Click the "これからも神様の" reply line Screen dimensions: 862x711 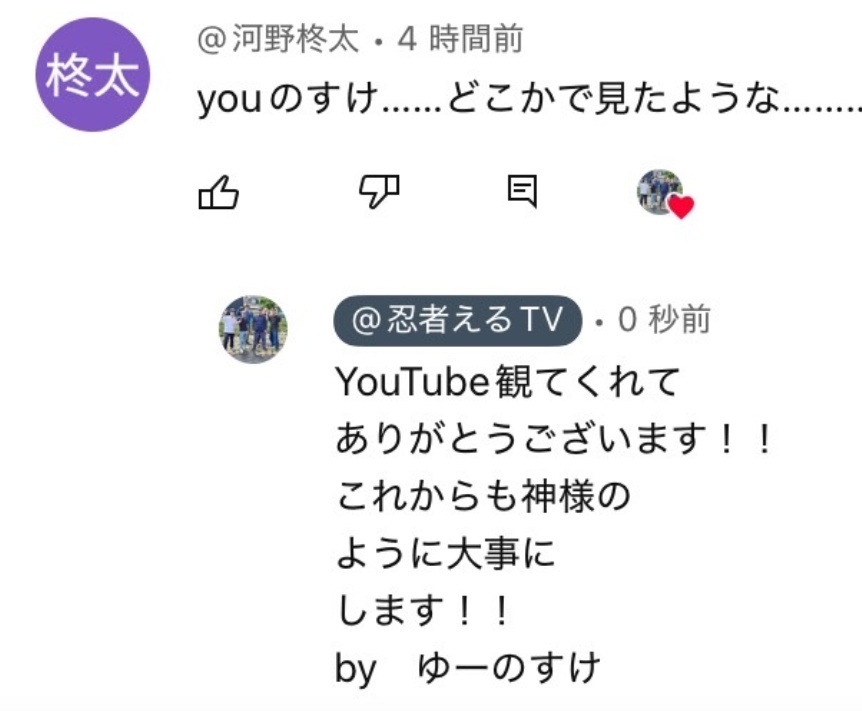(483, 496)
